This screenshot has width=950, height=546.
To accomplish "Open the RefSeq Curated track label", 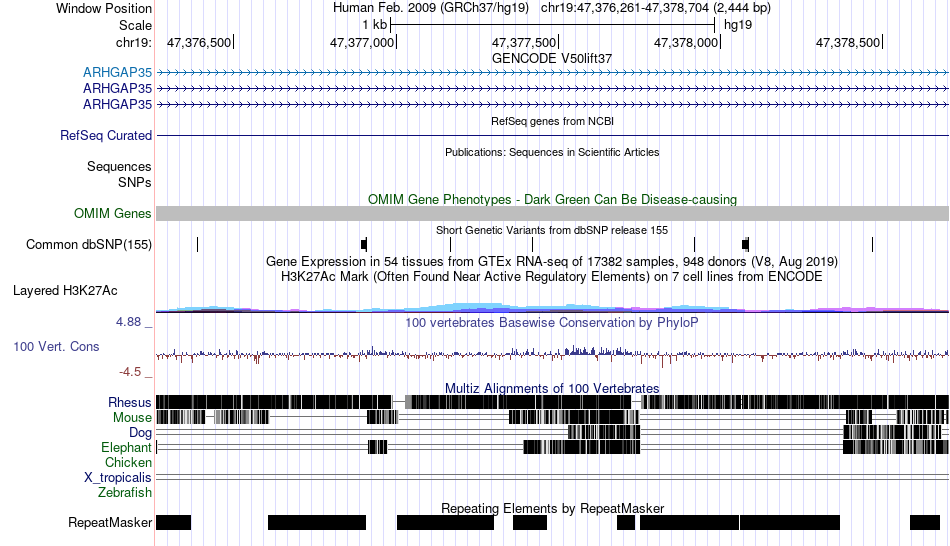I will pyautogui.click(x=106, y=135).
